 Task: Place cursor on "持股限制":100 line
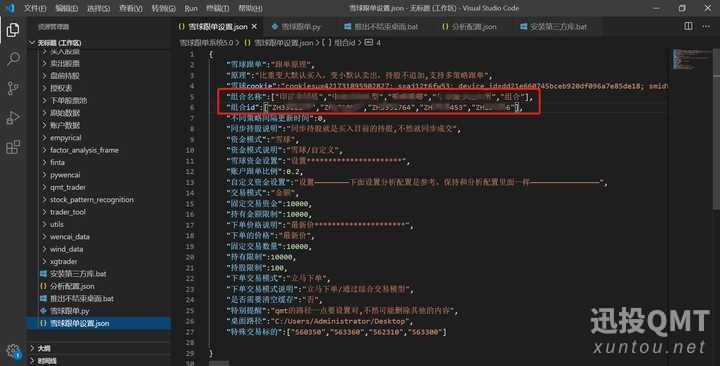click(x=256, y=268)
